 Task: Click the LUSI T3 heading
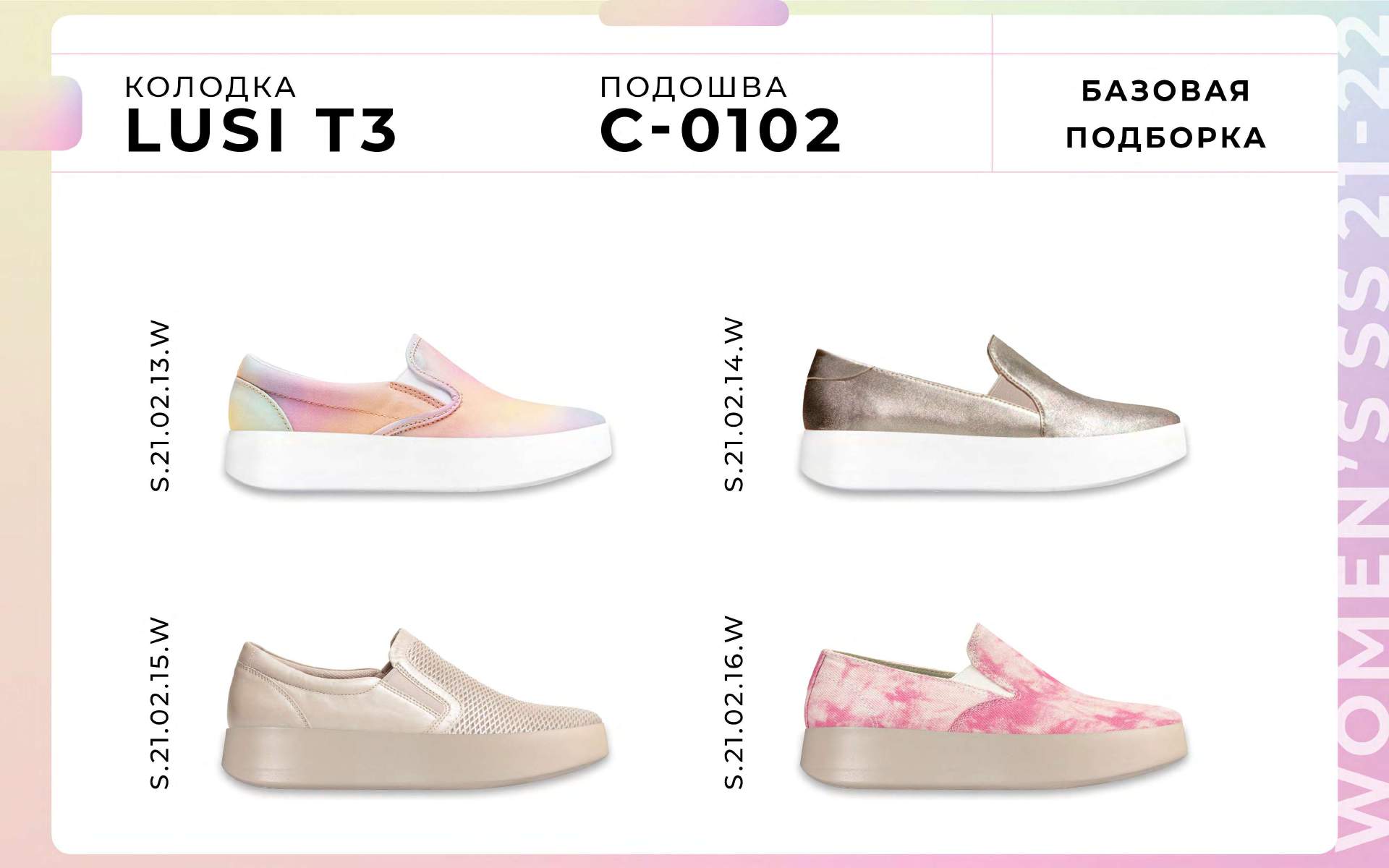coord(261,130)
